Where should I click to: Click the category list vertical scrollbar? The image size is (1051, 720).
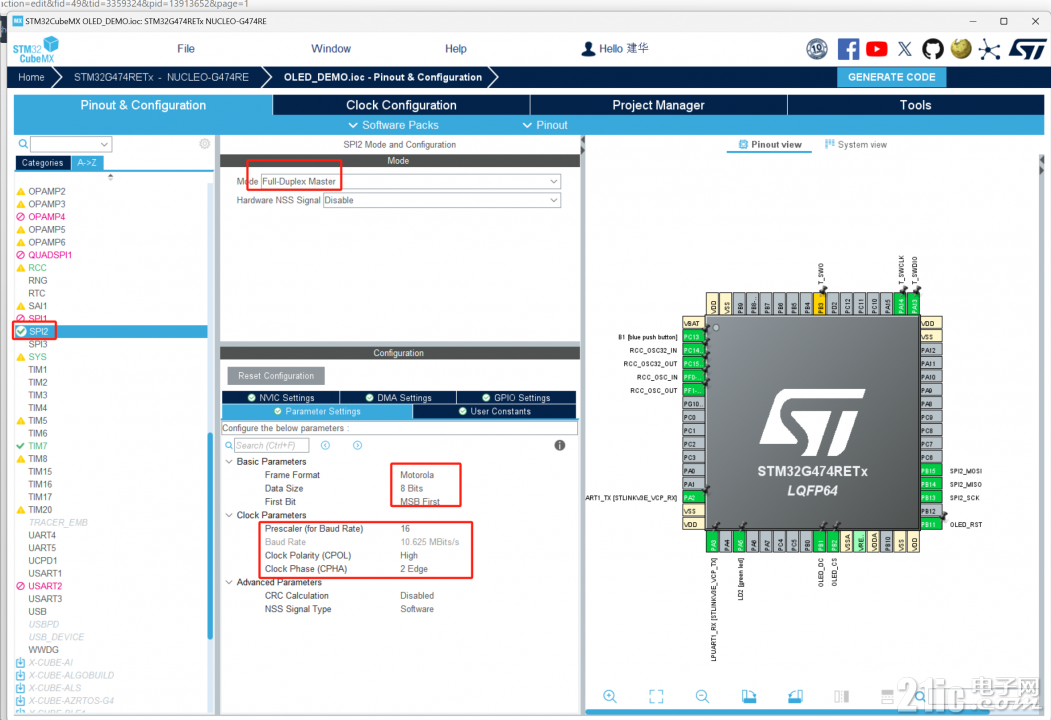(x=210, y=536)
